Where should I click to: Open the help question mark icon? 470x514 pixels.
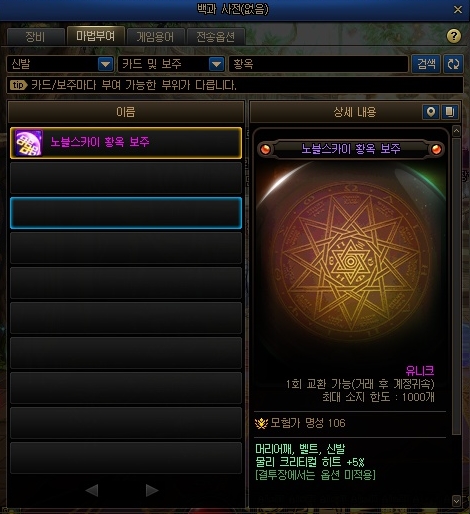coord(454,36)
